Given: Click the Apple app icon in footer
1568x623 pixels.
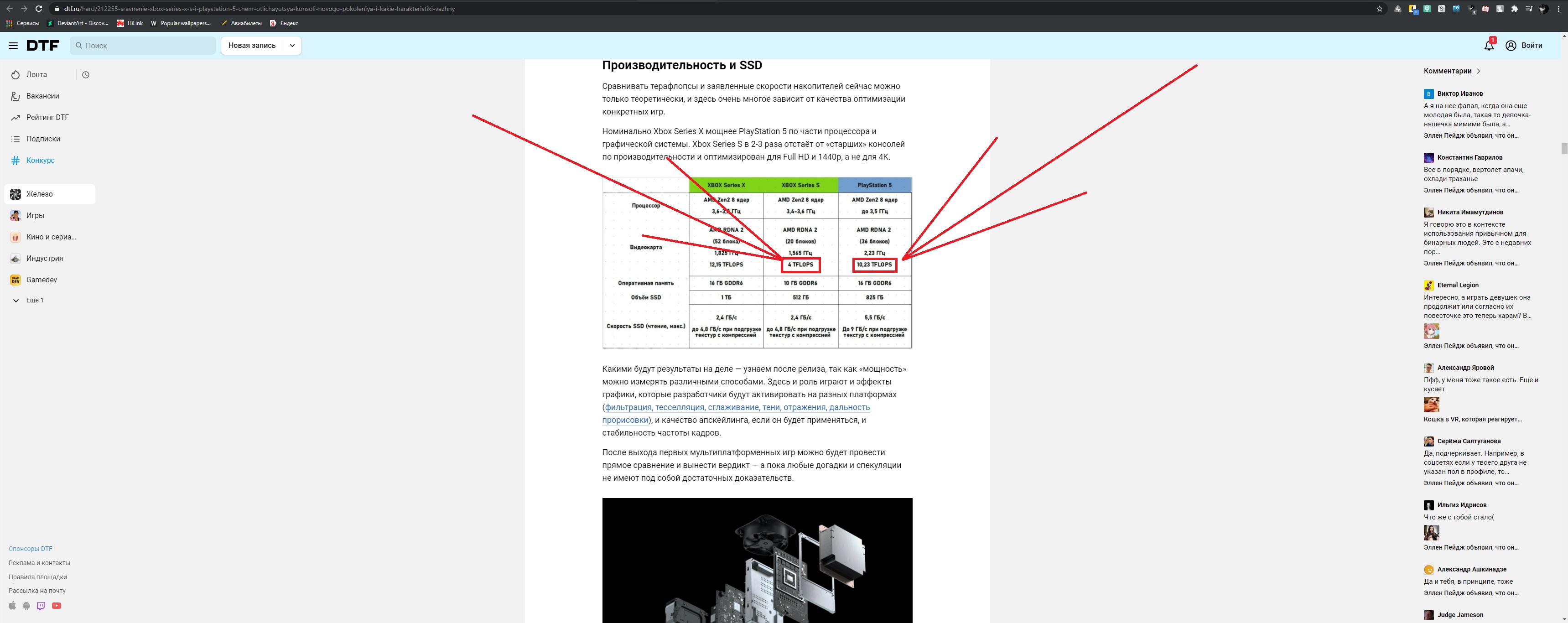Looking at the screenshot, I should click(12, 605).
